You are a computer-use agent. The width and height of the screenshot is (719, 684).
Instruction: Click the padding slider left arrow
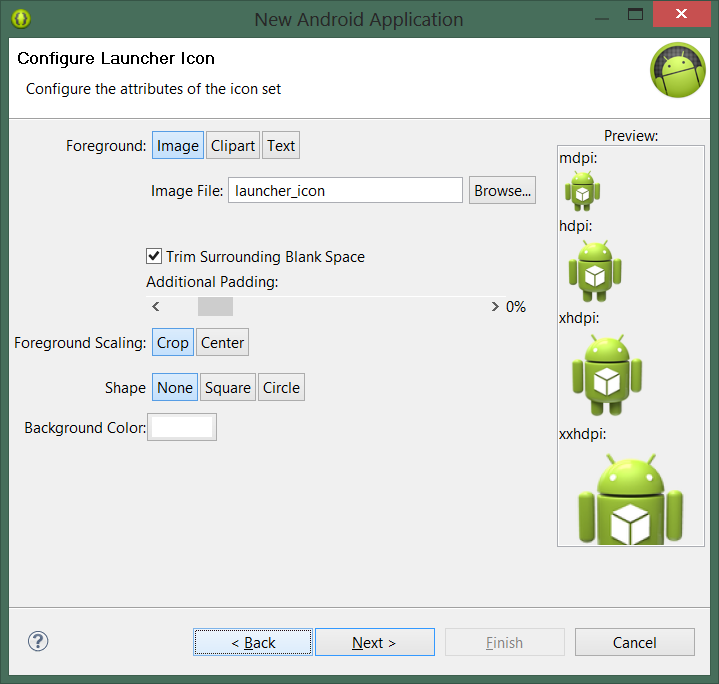point(156,306)
